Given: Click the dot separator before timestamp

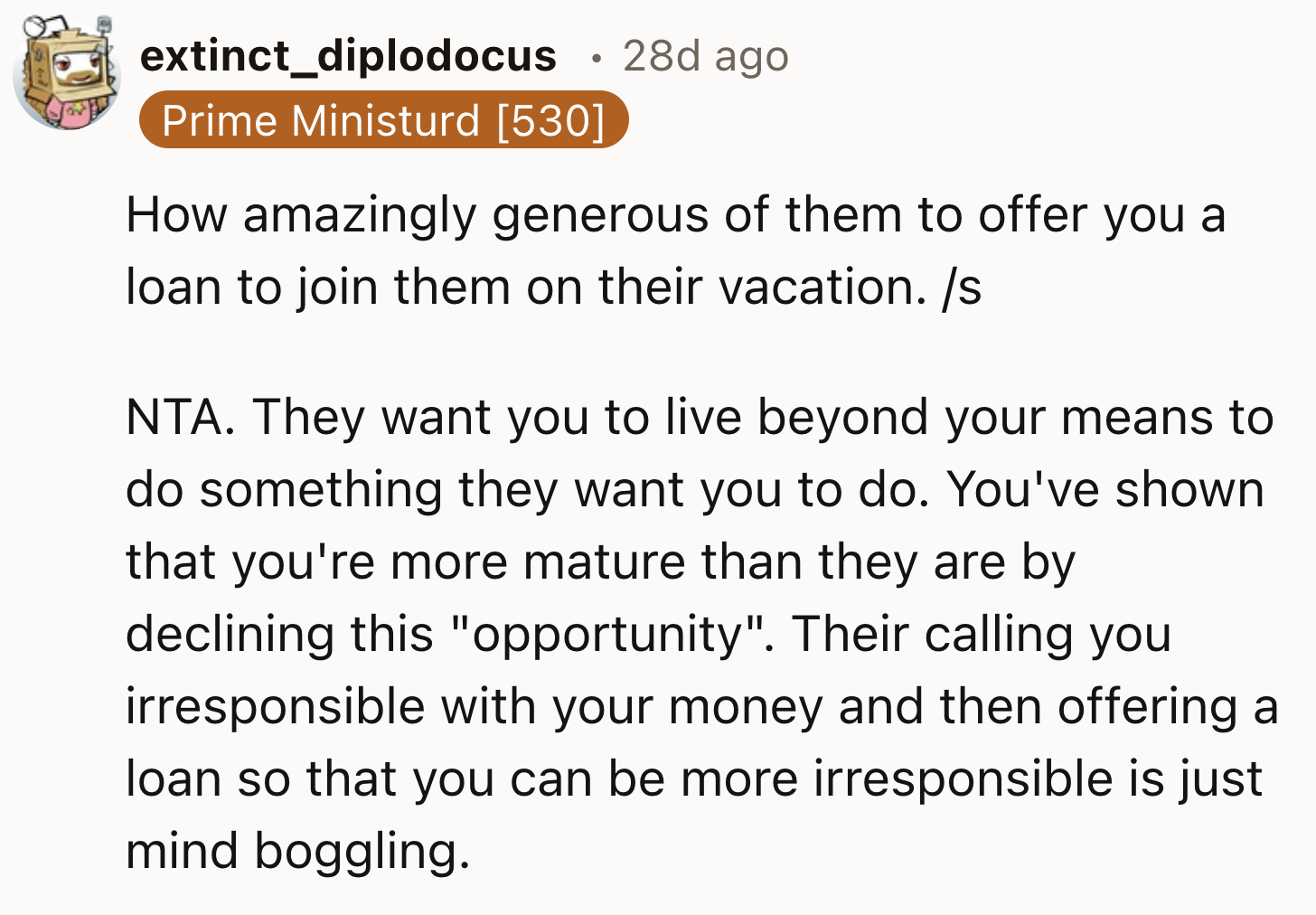Looking at the screenshot, I should point(594,59).
